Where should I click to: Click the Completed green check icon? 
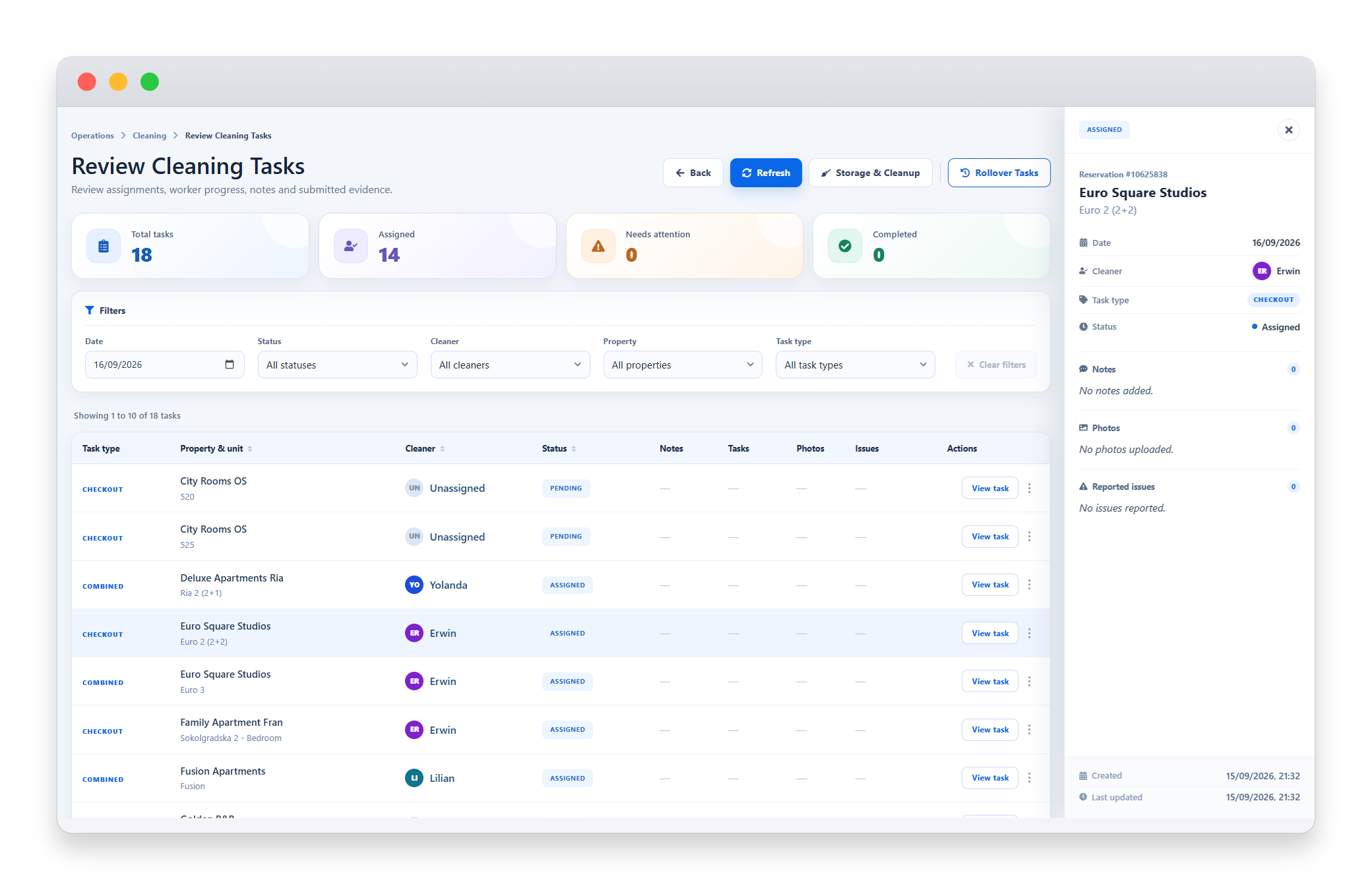[x=845, y=246]
